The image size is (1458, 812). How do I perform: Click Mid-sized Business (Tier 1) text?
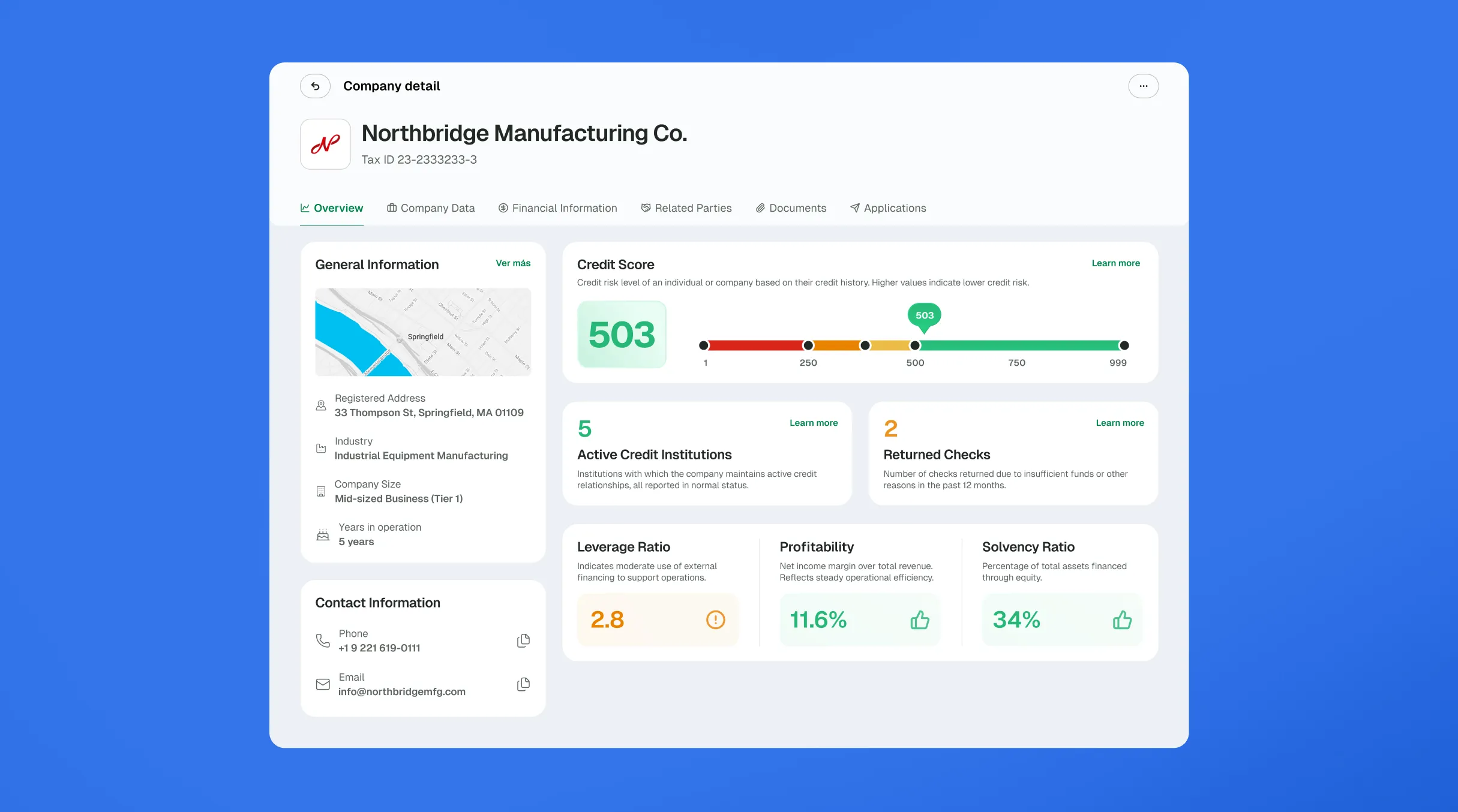pyautogui.click(x=398, y=499)
